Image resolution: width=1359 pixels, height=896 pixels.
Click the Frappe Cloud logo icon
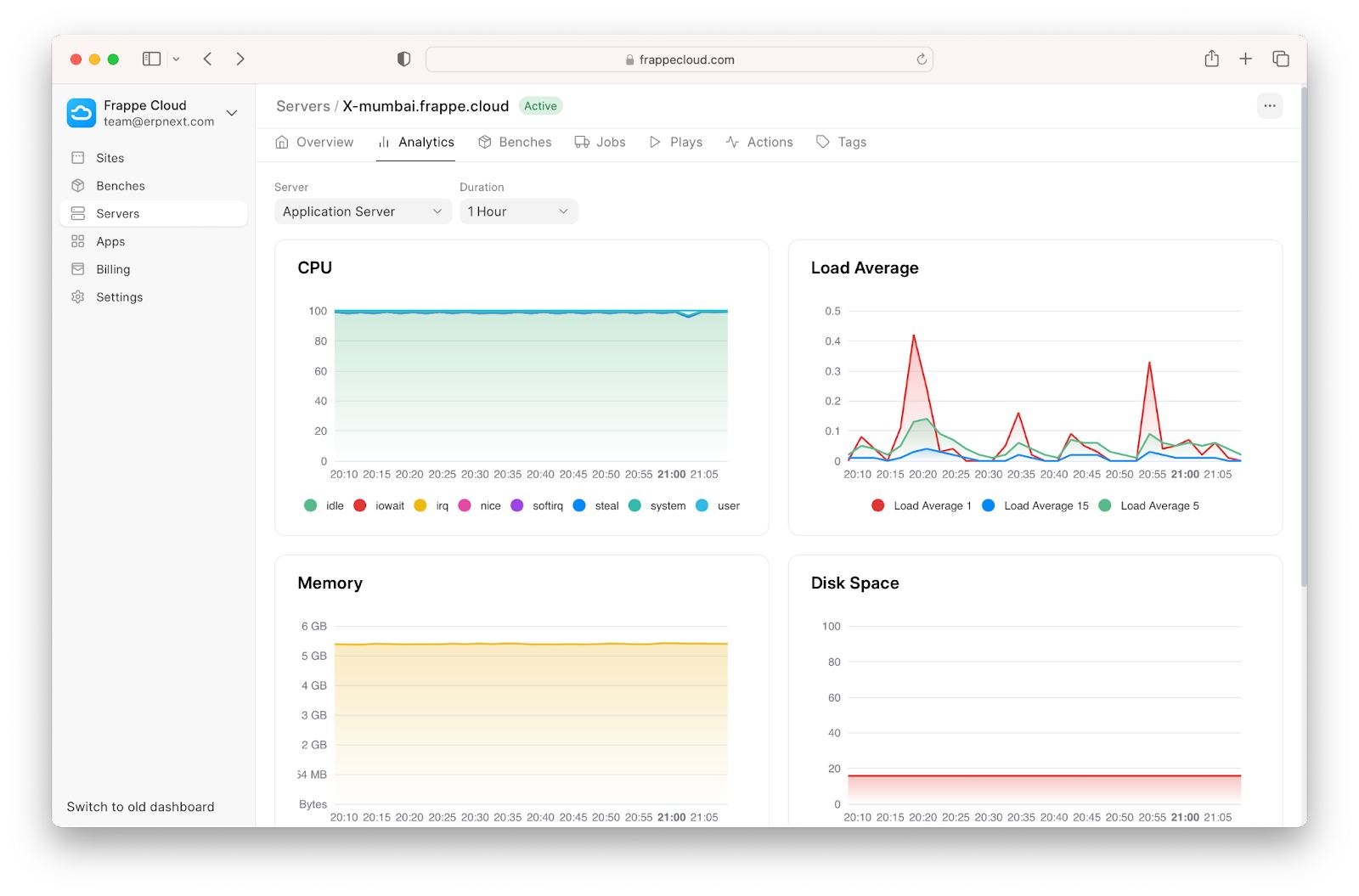pos(82,113)
